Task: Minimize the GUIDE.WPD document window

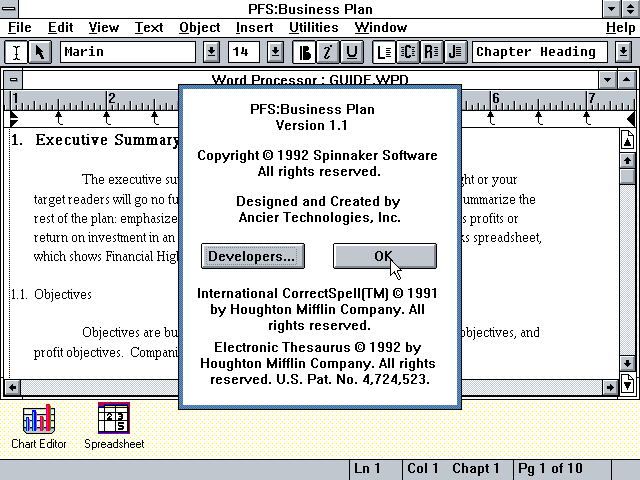Action: point(607,80)
